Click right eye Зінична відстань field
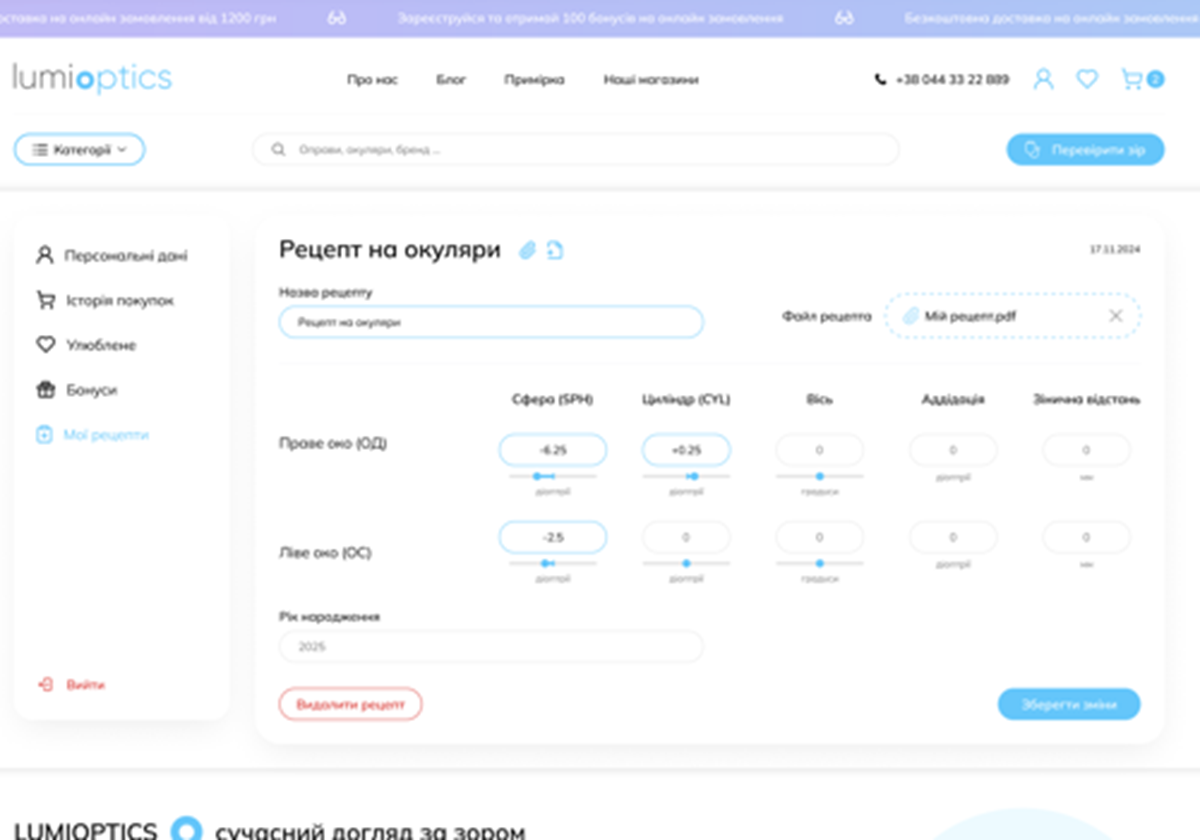The height and width of the screenshot is (840, 1200). (1087, 450)
